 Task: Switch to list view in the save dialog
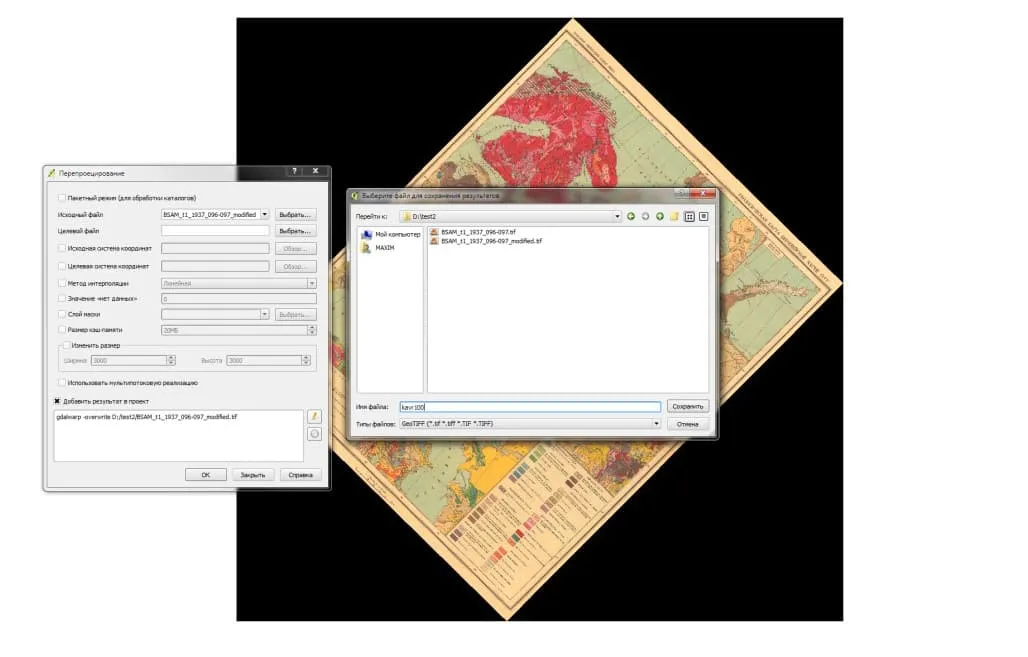tap(688, 215)
